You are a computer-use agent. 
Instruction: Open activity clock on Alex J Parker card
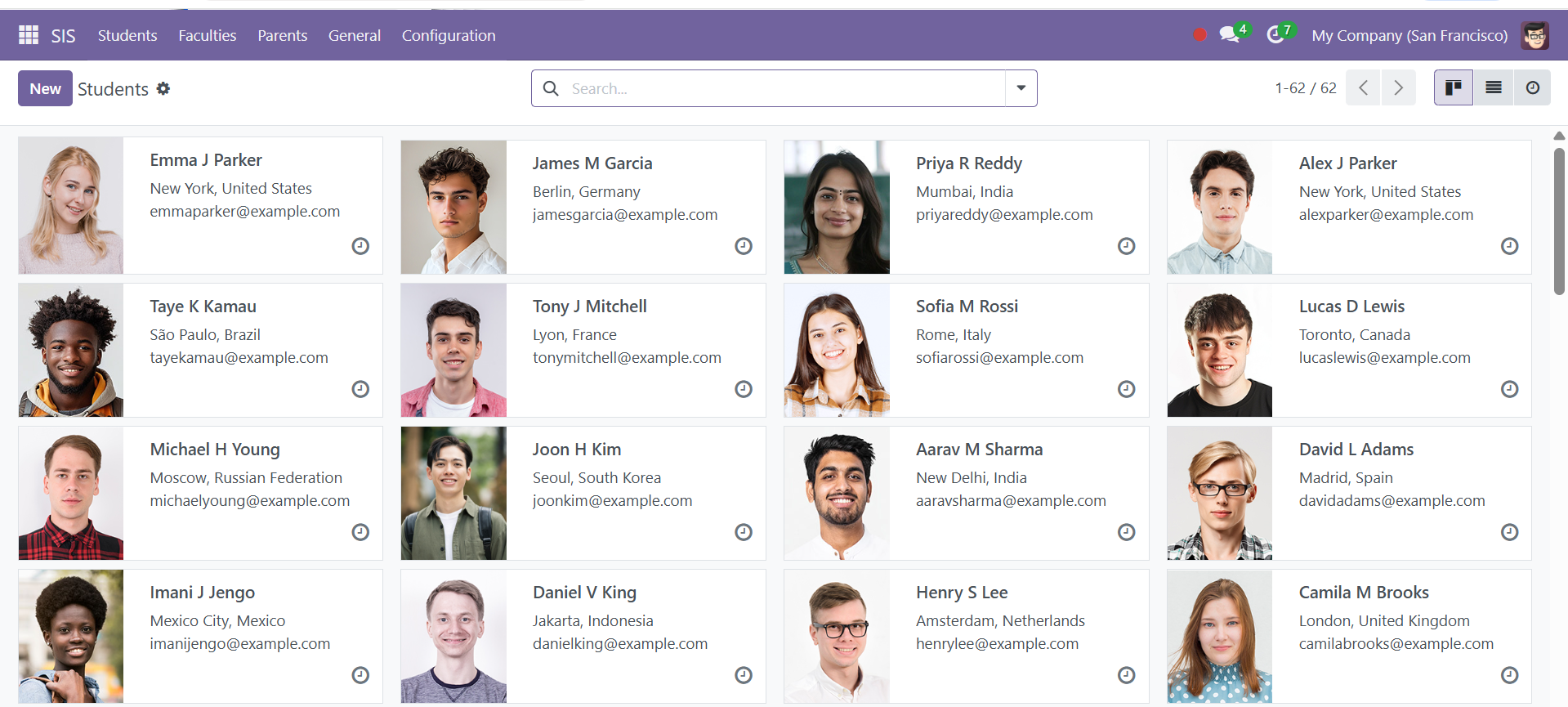(x=1510, y=246)
